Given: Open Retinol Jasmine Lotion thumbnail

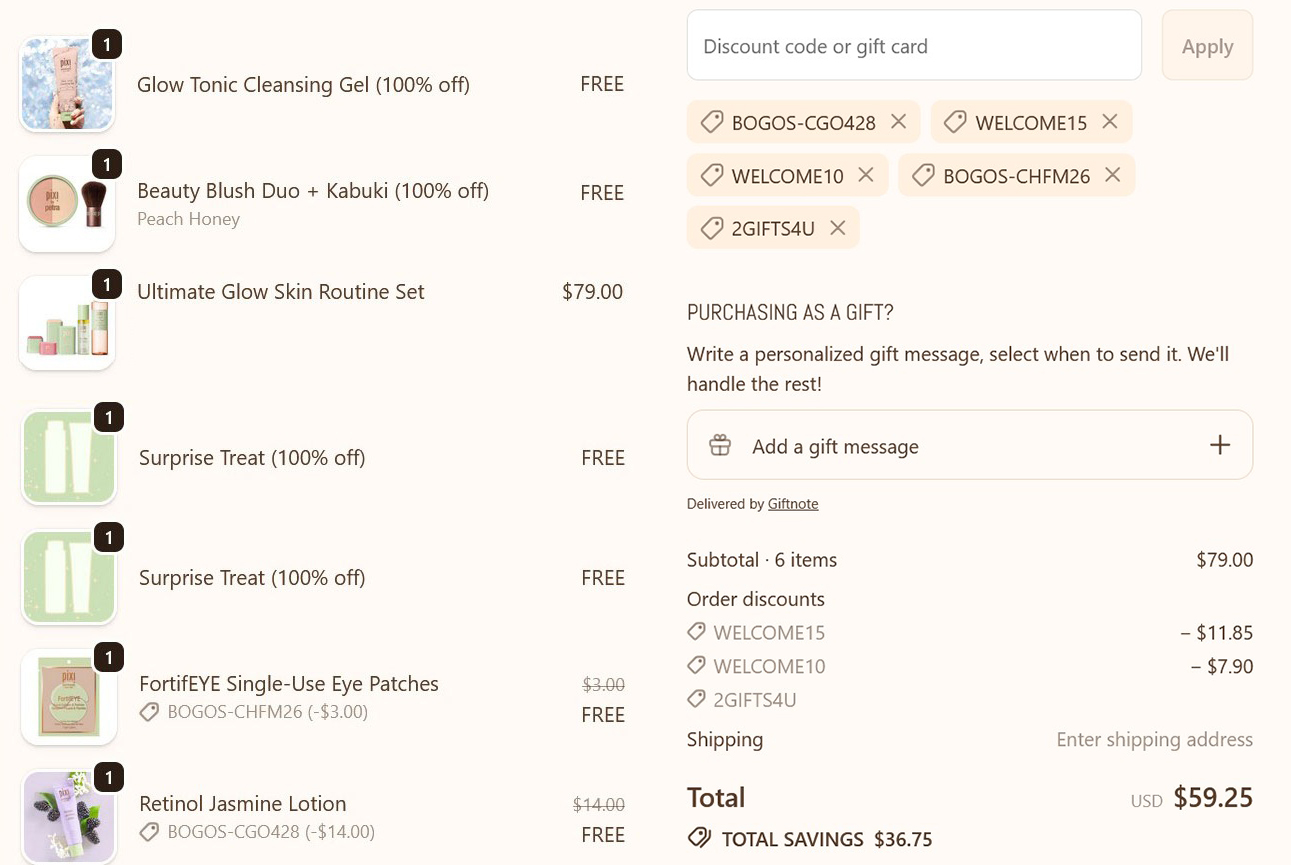Looking at the screenshot, I should point(69,817).
